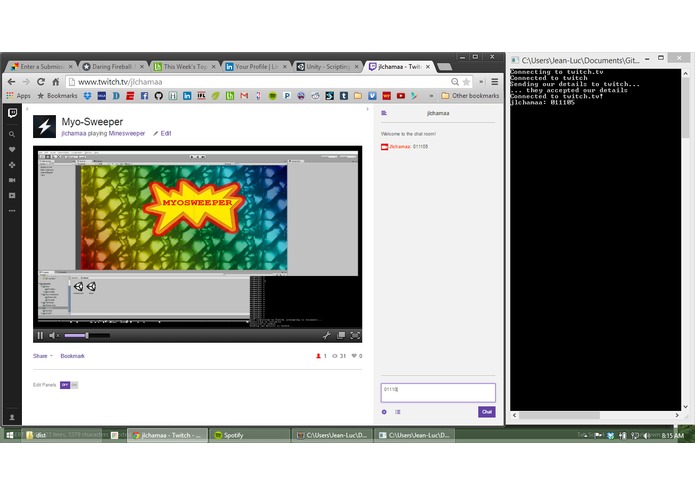Click the follower heart count under the video

(x=357, y=356)
